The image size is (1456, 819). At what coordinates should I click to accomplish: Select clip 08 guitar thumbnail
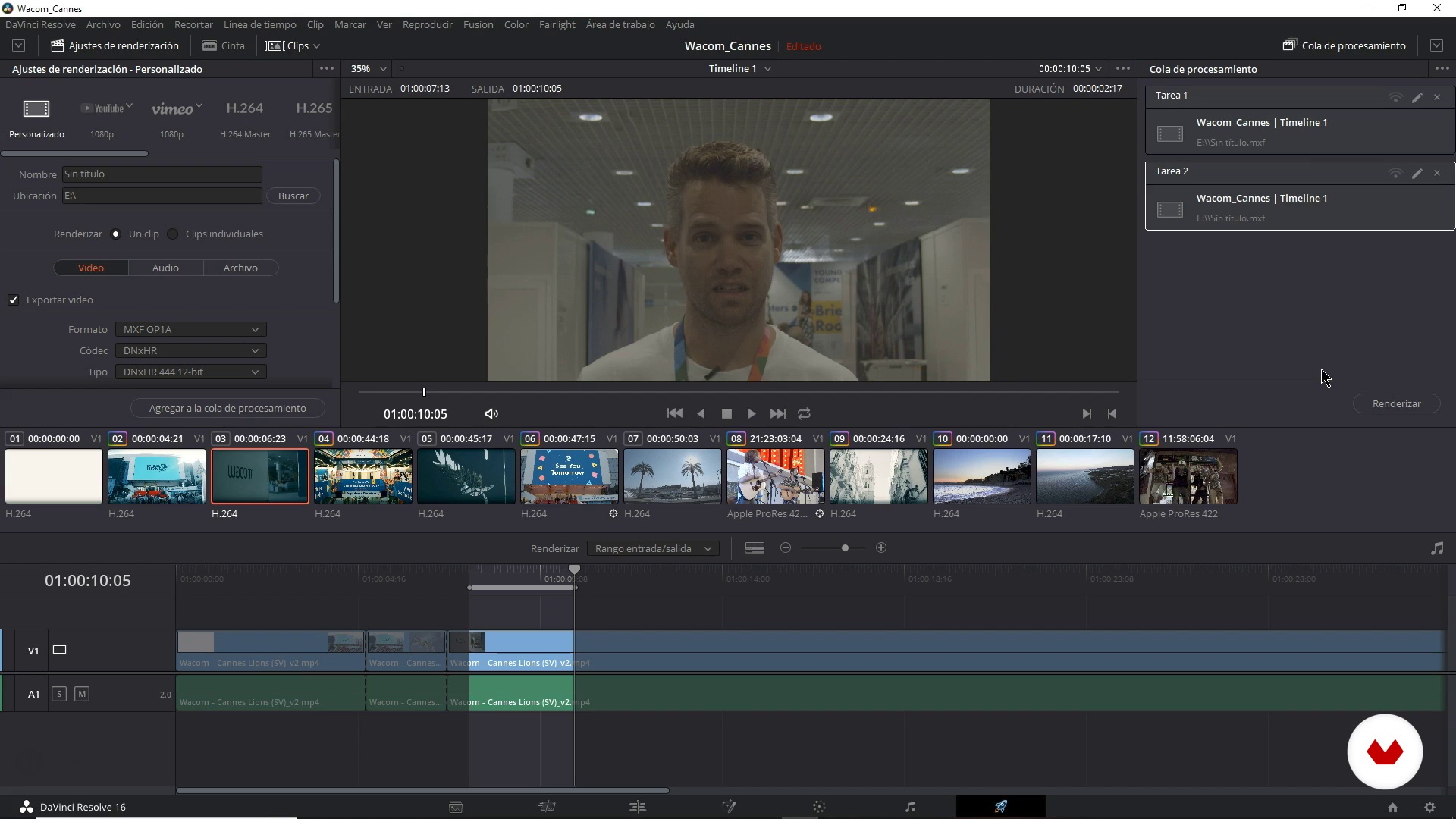pos(775,476)
